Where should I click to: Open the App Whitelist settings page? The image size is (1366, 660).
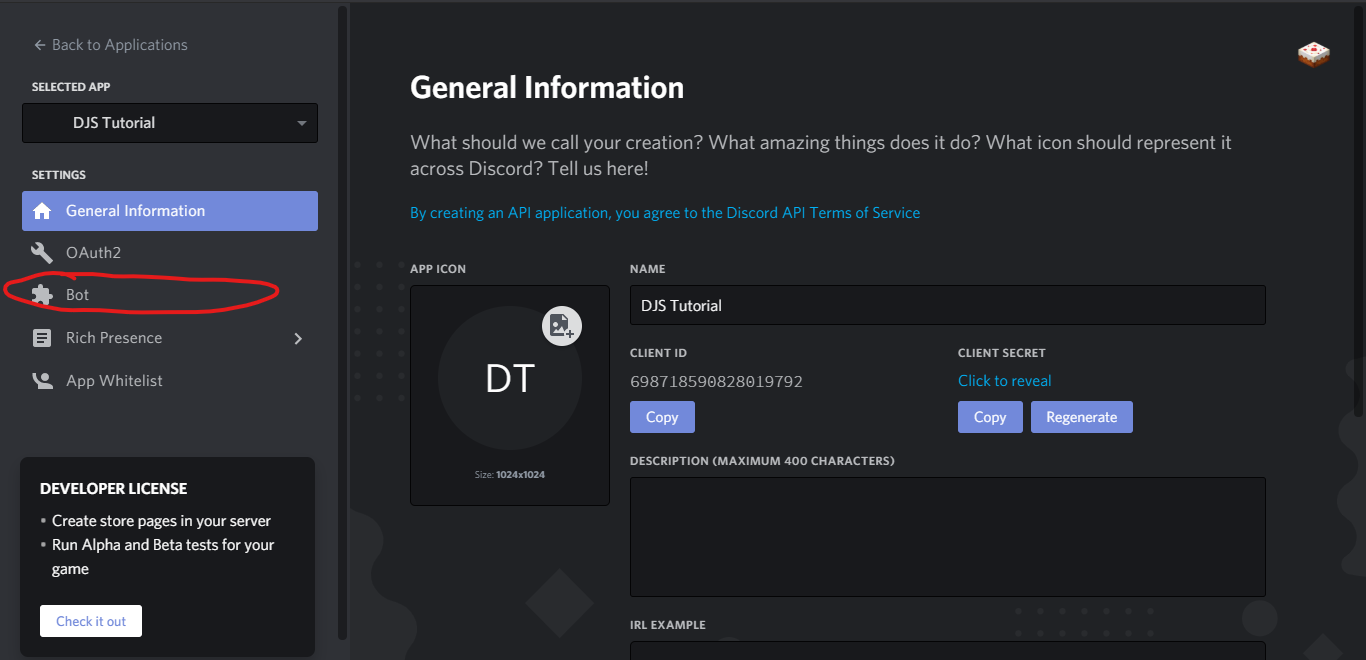[114, 381]
